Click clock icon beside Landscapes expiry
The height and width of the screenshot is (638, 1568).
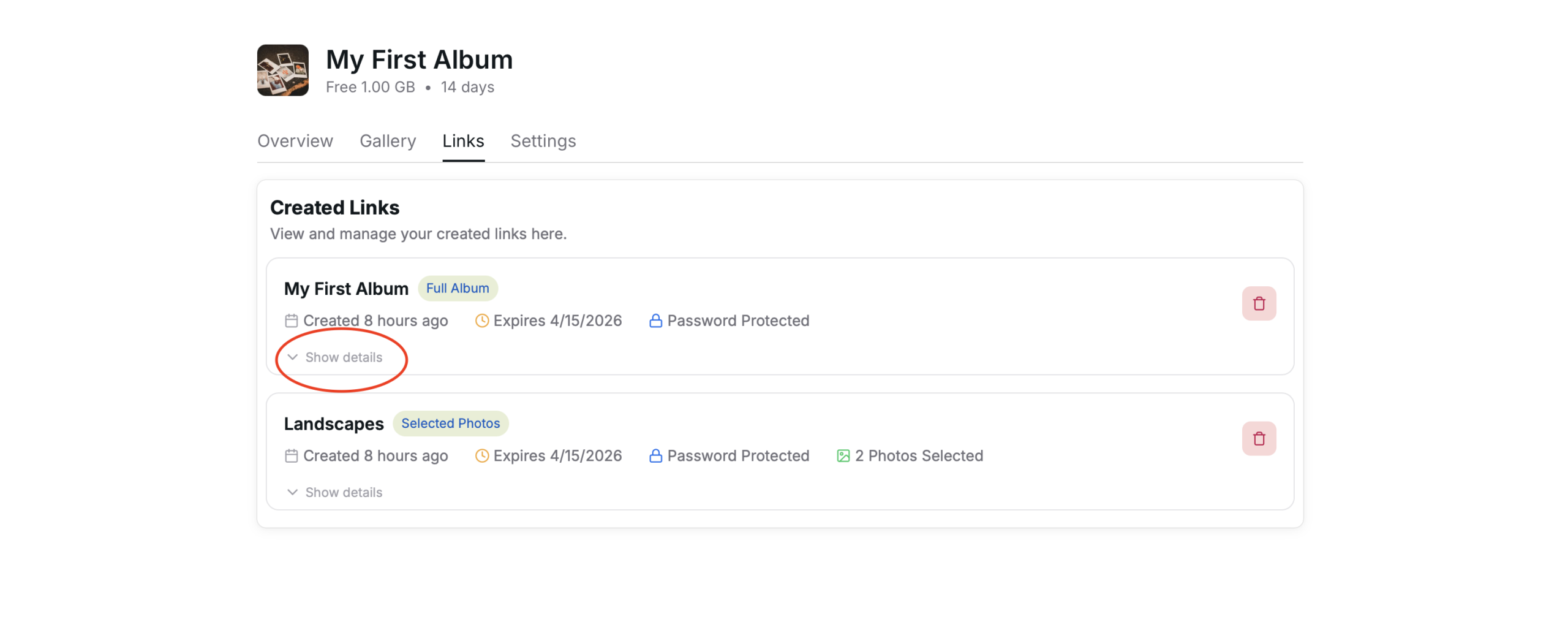point(481,455)
